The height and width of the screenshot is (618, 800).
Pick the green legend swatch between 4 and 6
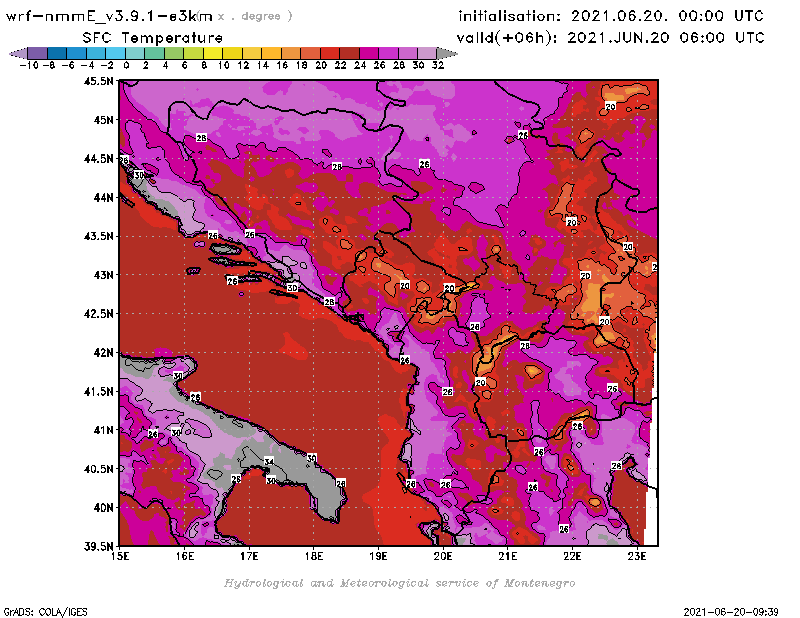[174, 53]
